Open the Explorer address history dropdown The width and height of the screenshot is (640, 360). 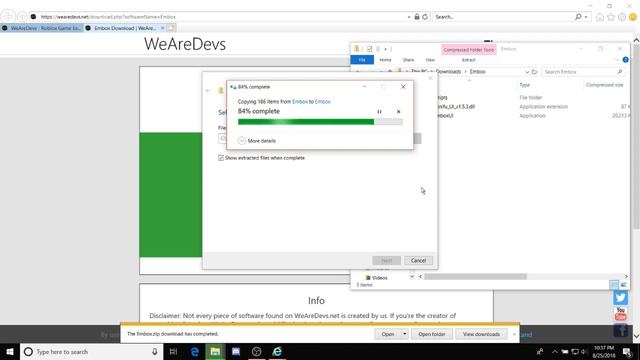(527, 72)
